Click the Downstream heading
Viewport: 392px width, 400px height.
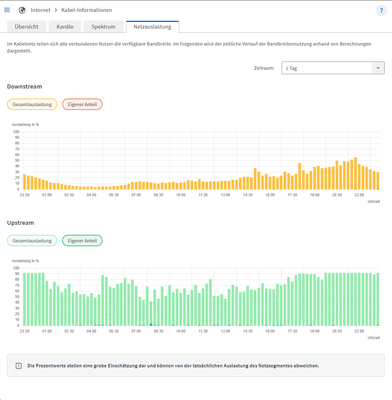(x=24, y=87)
